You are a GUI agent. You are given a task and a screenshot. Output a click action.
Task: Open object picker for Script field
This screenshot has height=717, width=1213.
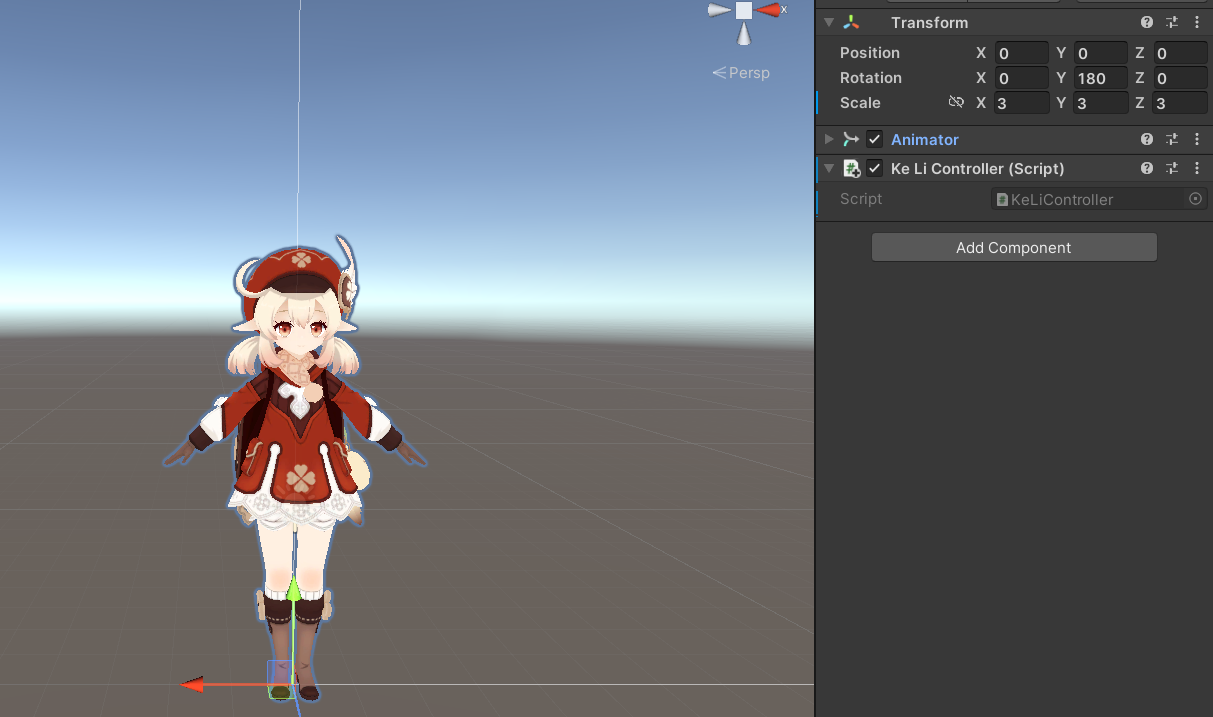tap(1195, 199)
